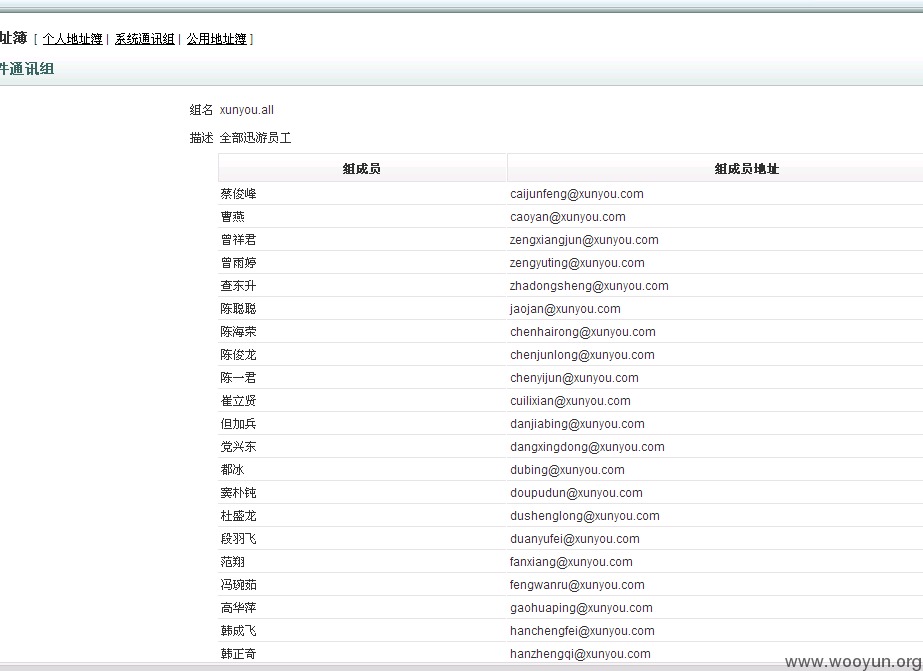
Task: Select member name 范翔
Action: pos(233,562)
